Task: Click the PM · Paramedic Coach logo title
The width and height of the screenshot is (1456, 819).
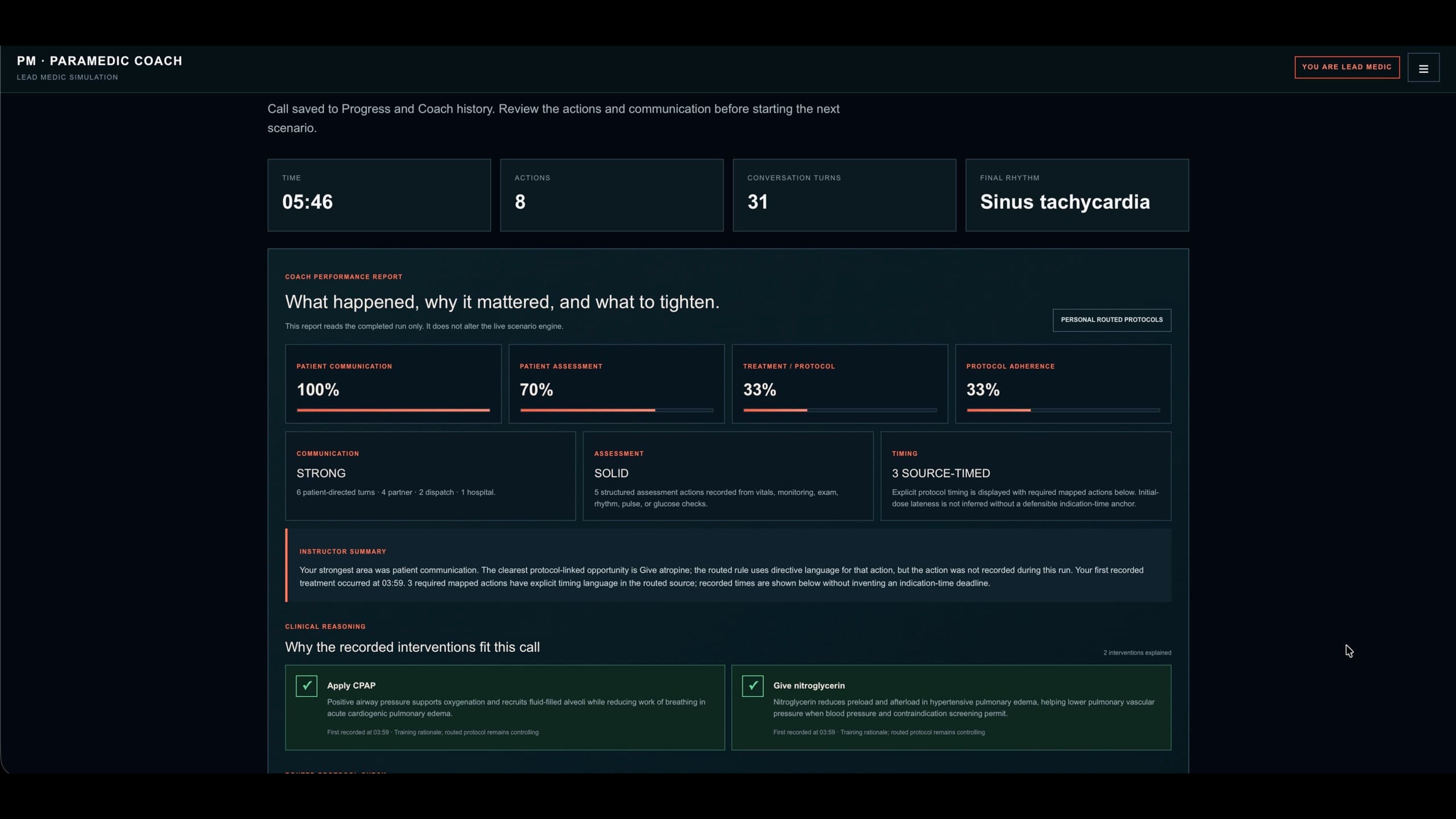Action: point(100,61)
